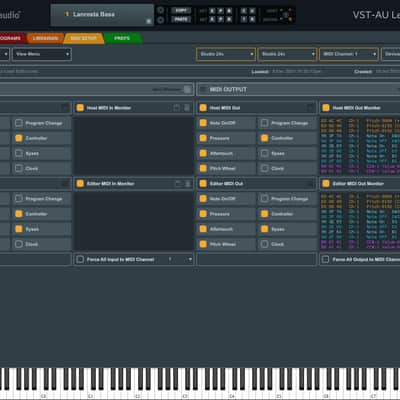This screenshot has width=400, height=400.
Task: Check Program Change under Editor MIDI Out
Action: point(264,199)
